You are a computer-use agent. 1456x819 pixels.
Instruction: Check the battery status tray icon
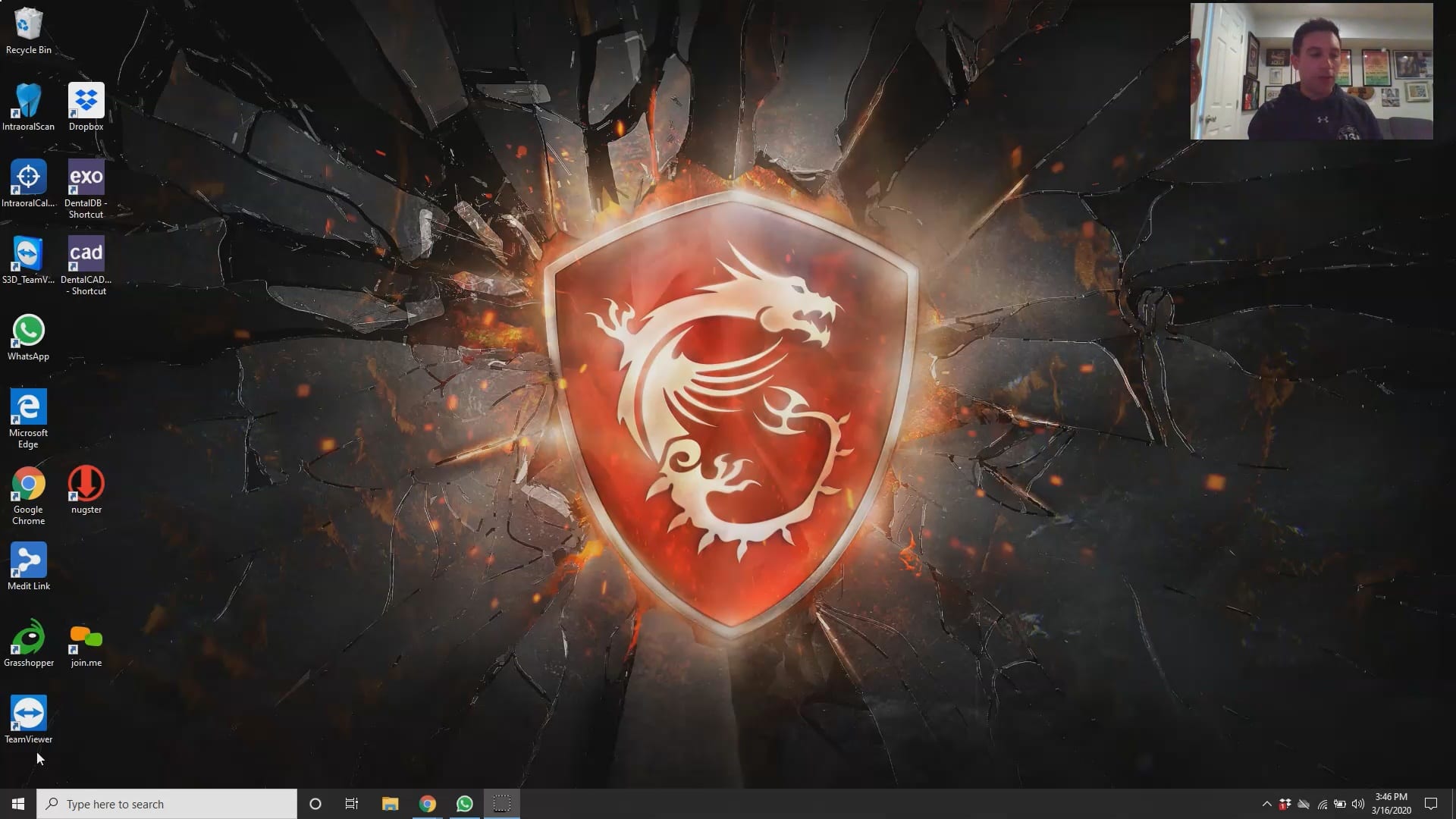pyautogui.click(x=1340, y=804)
